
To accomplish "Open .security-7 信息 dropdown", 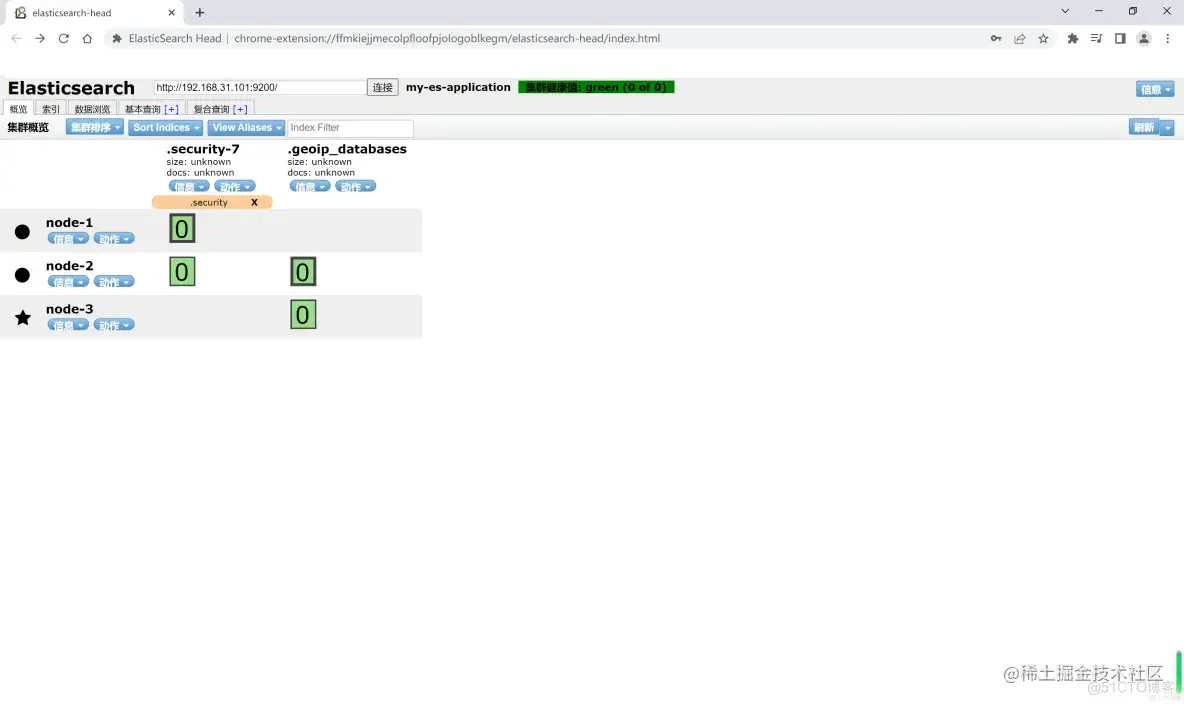I will coord(189,187).
